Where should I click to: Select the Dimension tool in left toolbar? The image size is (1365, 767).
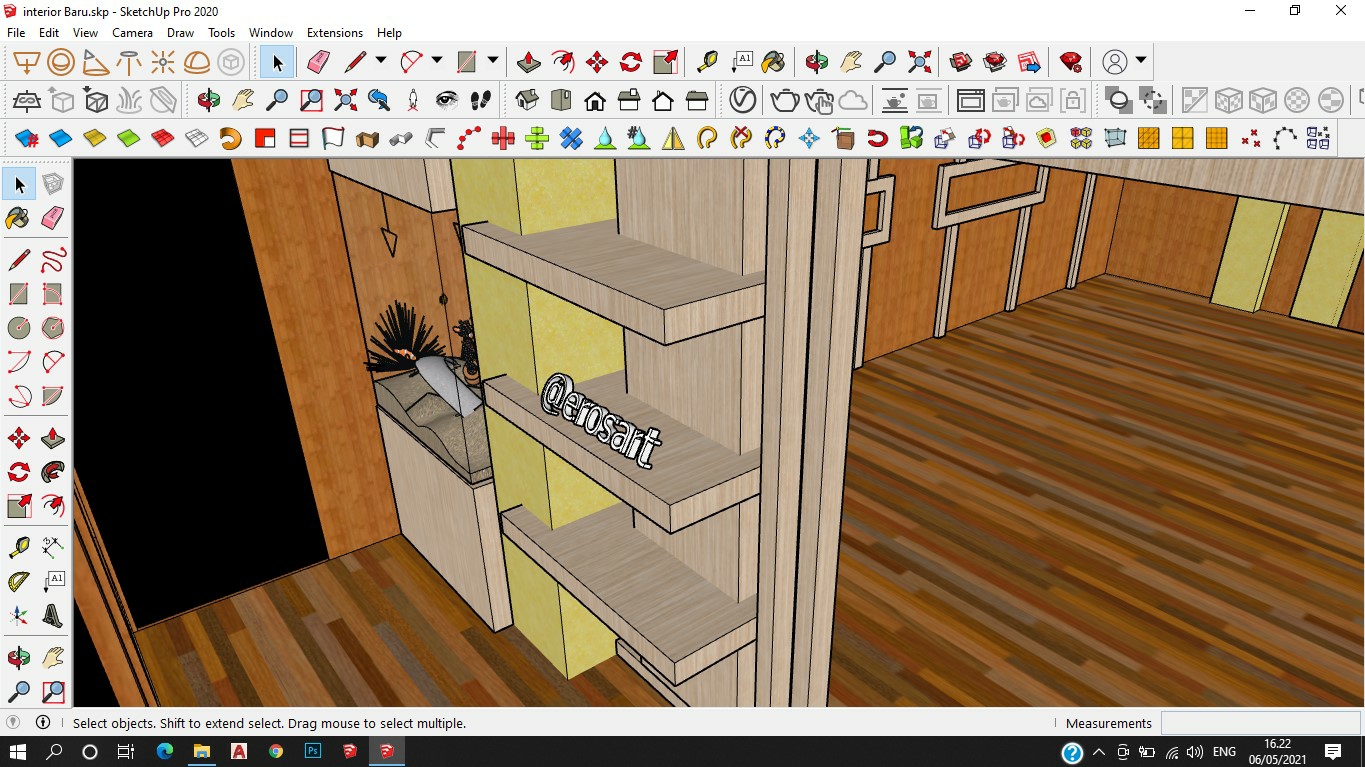coord(53,548)
